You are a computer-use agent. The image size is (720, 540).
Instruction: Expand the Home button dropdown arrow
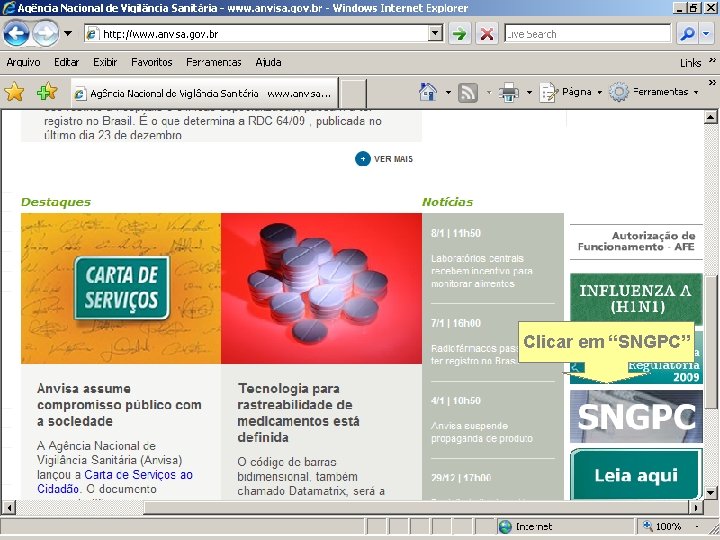pyautogui.click(x=448, y=92)
